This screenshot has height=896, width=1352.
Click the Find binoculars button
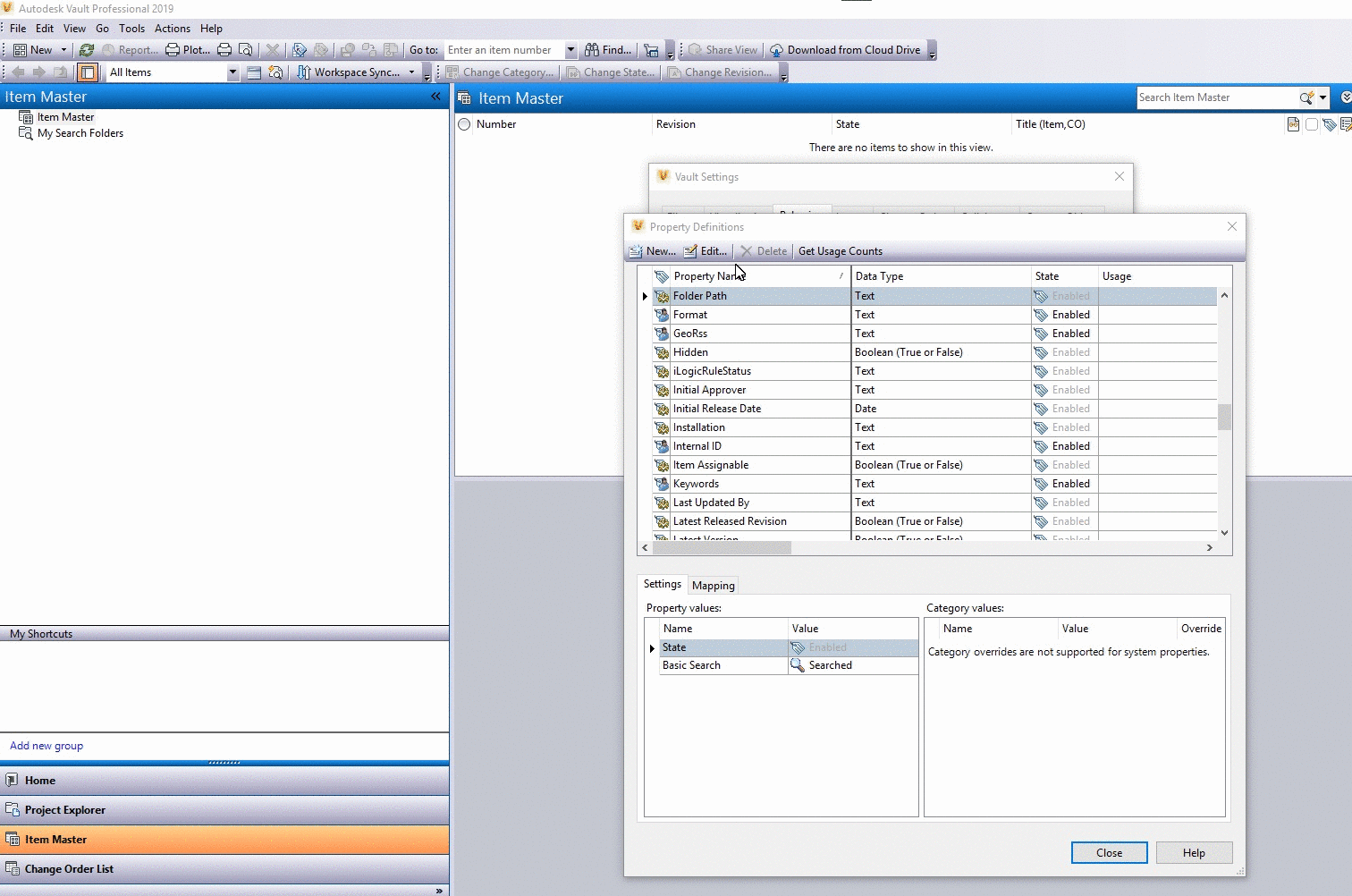tap(608, 50)
